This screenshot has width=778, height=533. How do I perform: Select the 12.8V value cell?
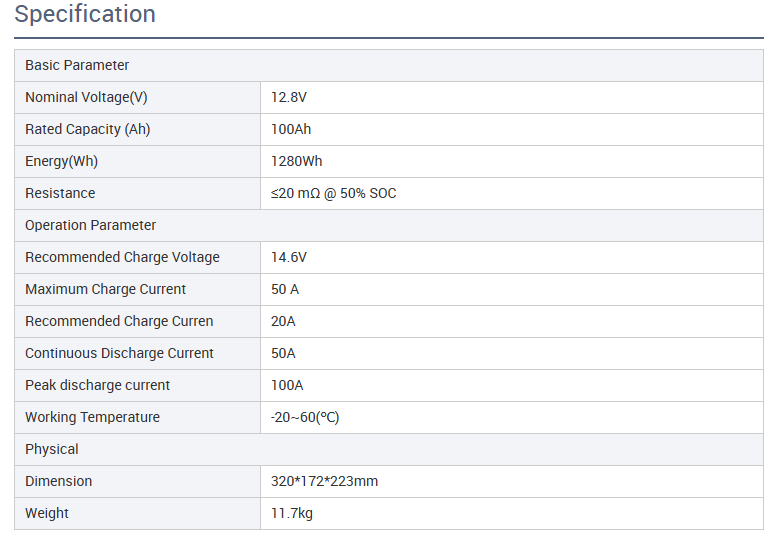point(290,97)
